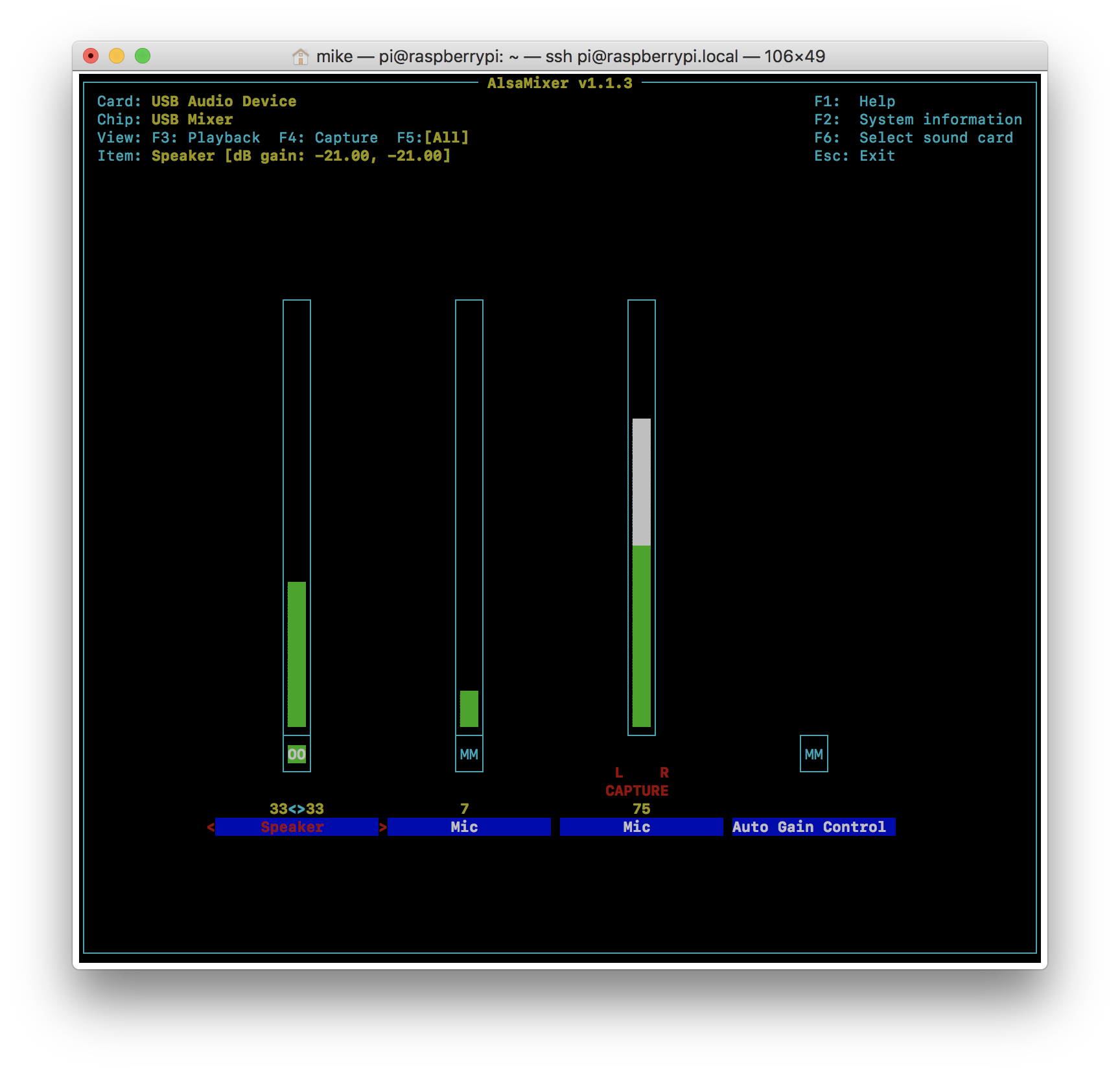Image resolution: width=1120 pixels, height=1073 pixels.
Task: Toggle the Speaker mute indicator OO
Action: tap(297, 754)
